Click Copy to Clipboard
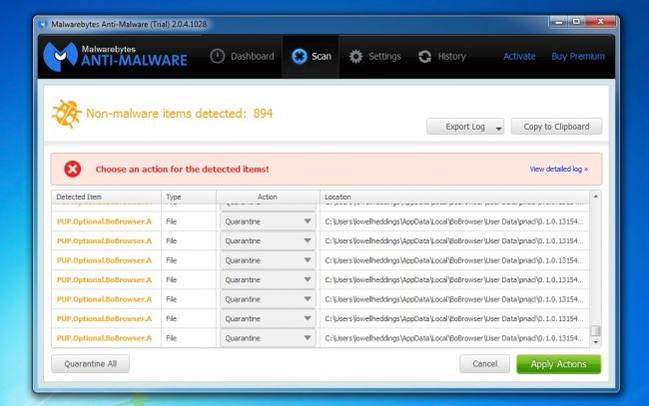Screen dimensions: 649x406 point(556,127)
